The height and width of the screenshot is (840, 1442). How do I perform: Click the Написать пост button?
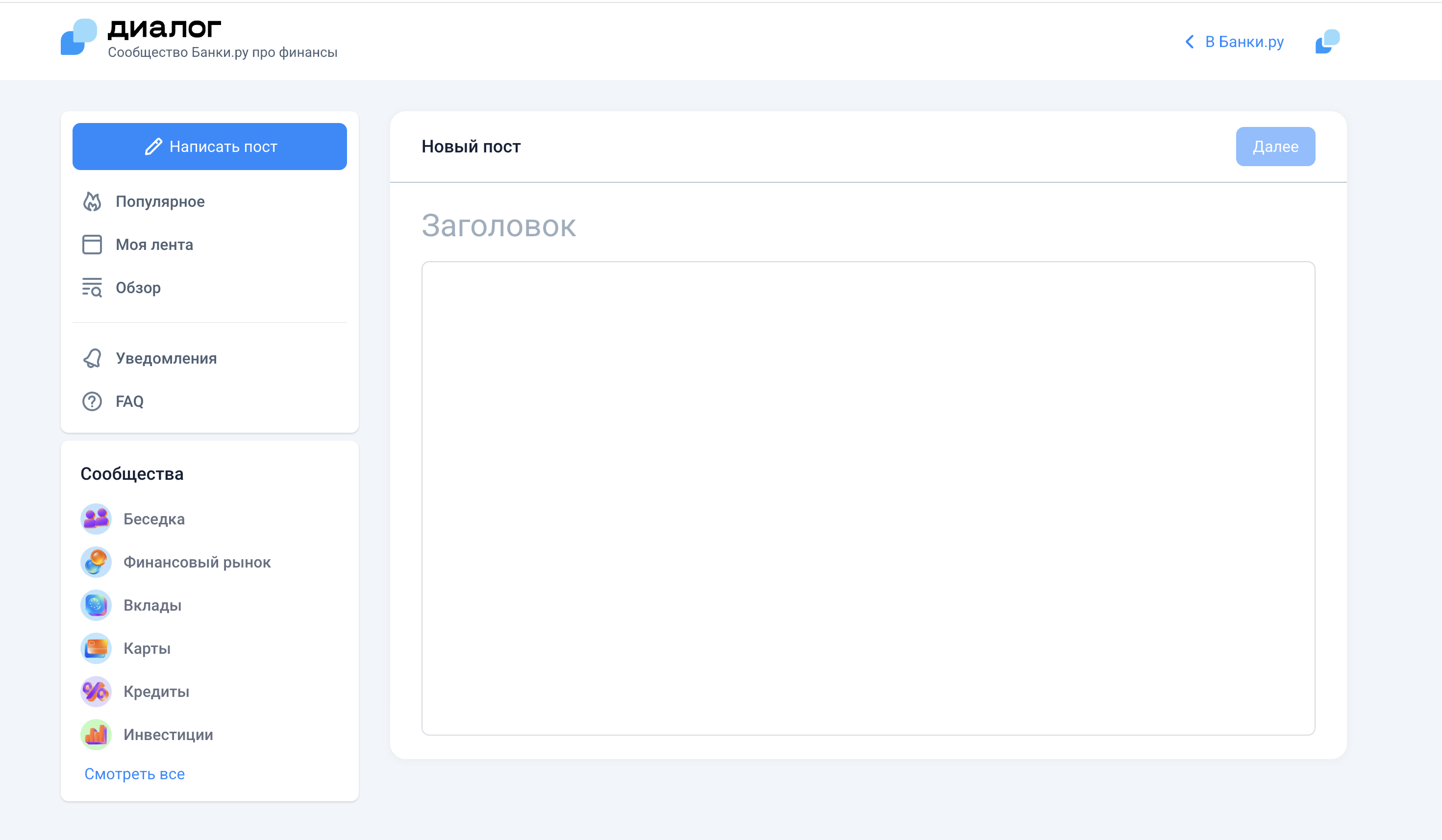point(209,147)
